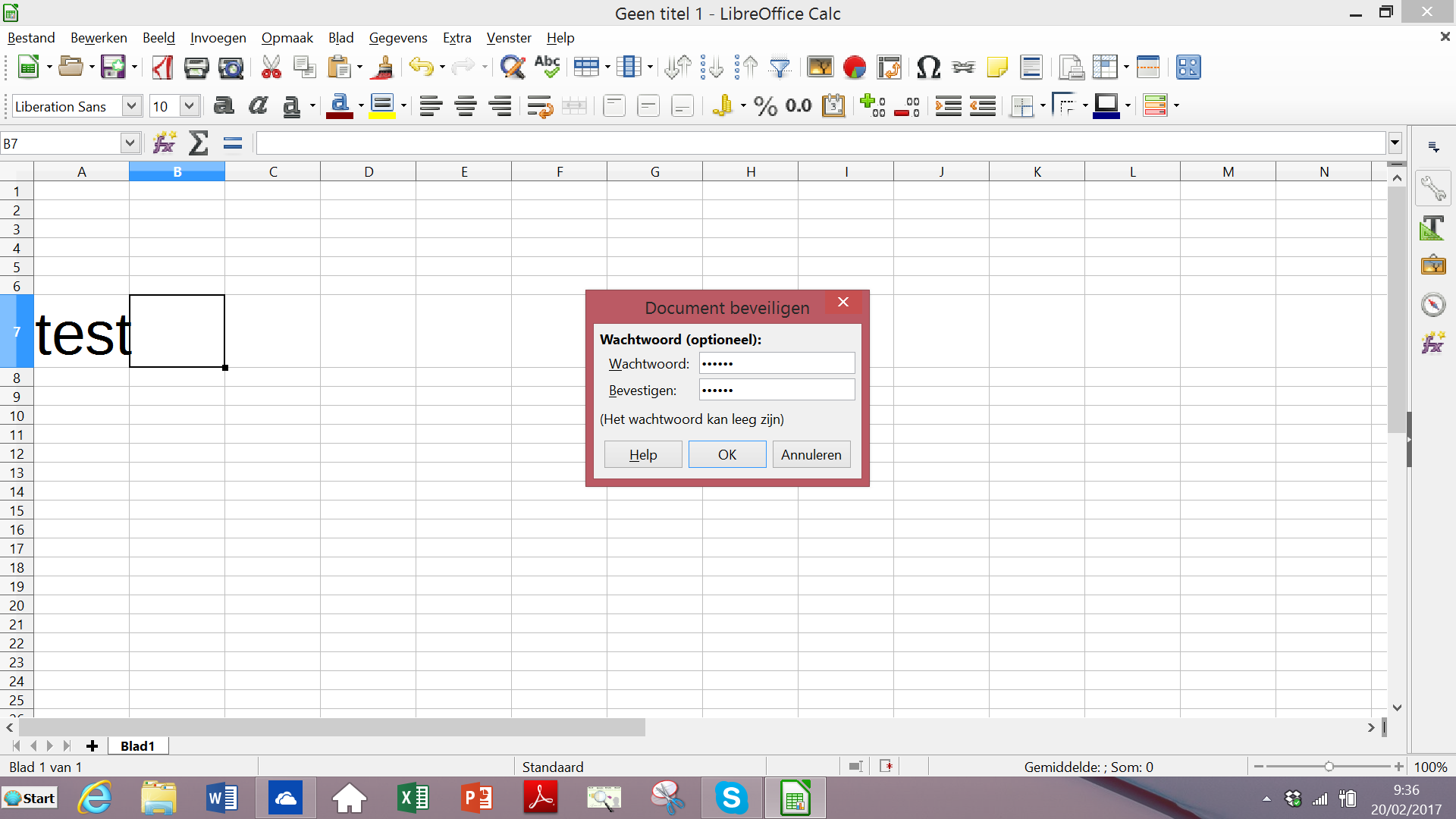Click the Export as PDF icon
The image size is (1456, 819).
162,67
